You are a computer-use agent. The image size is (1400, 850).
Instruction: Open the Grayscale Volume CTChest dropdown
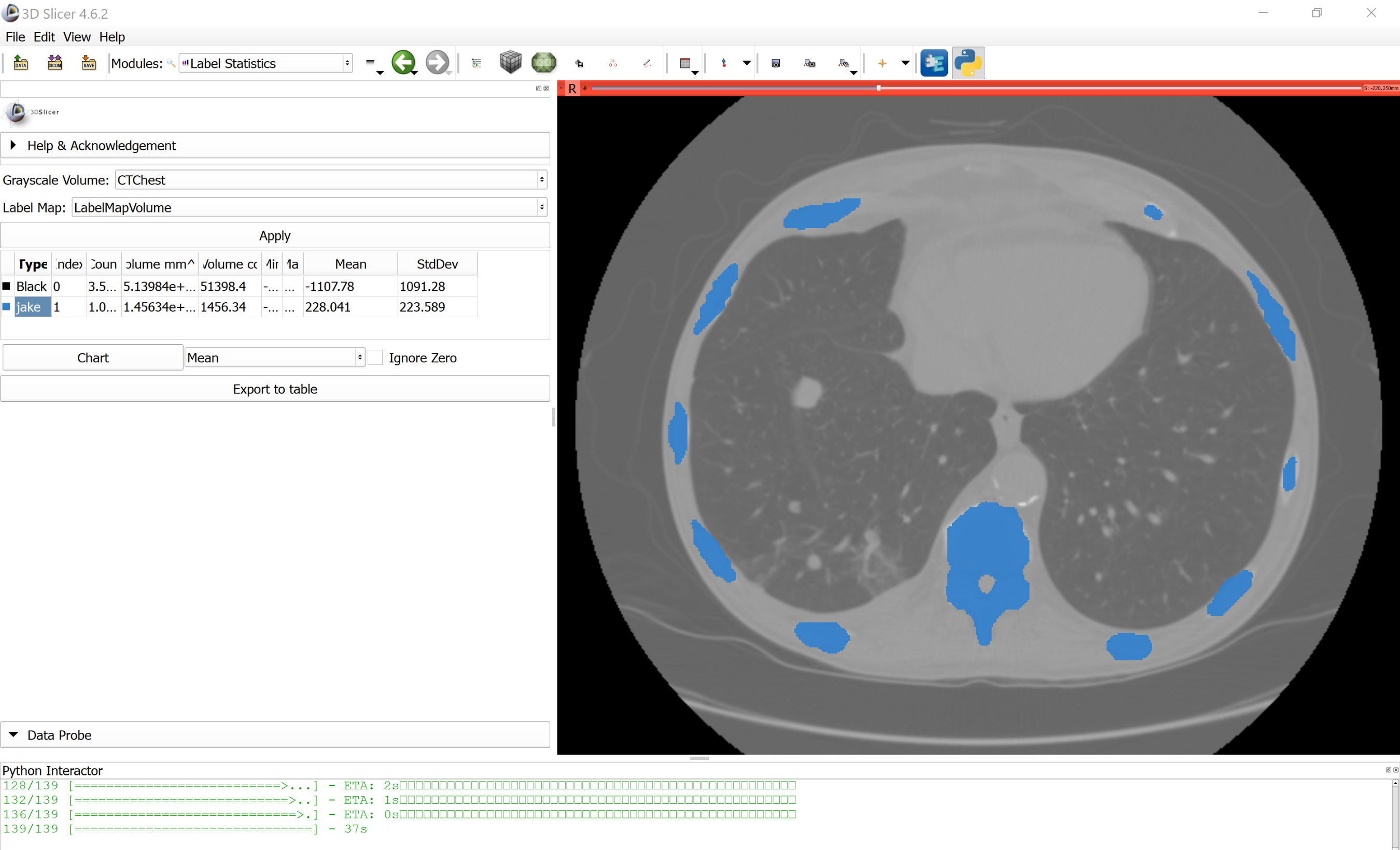(331, 180)
